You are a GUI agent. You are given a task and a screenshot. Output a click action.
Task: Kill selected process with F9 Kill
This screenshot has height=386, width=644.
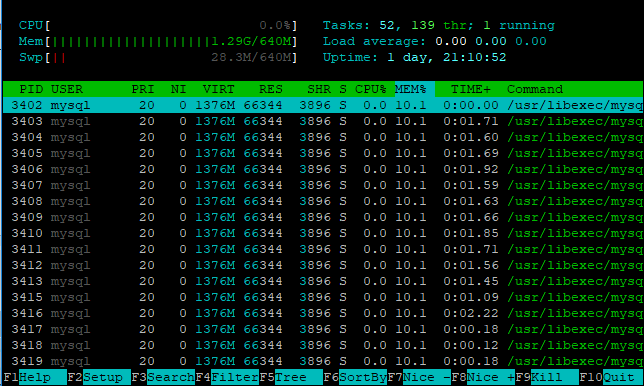tap(547, 377)
